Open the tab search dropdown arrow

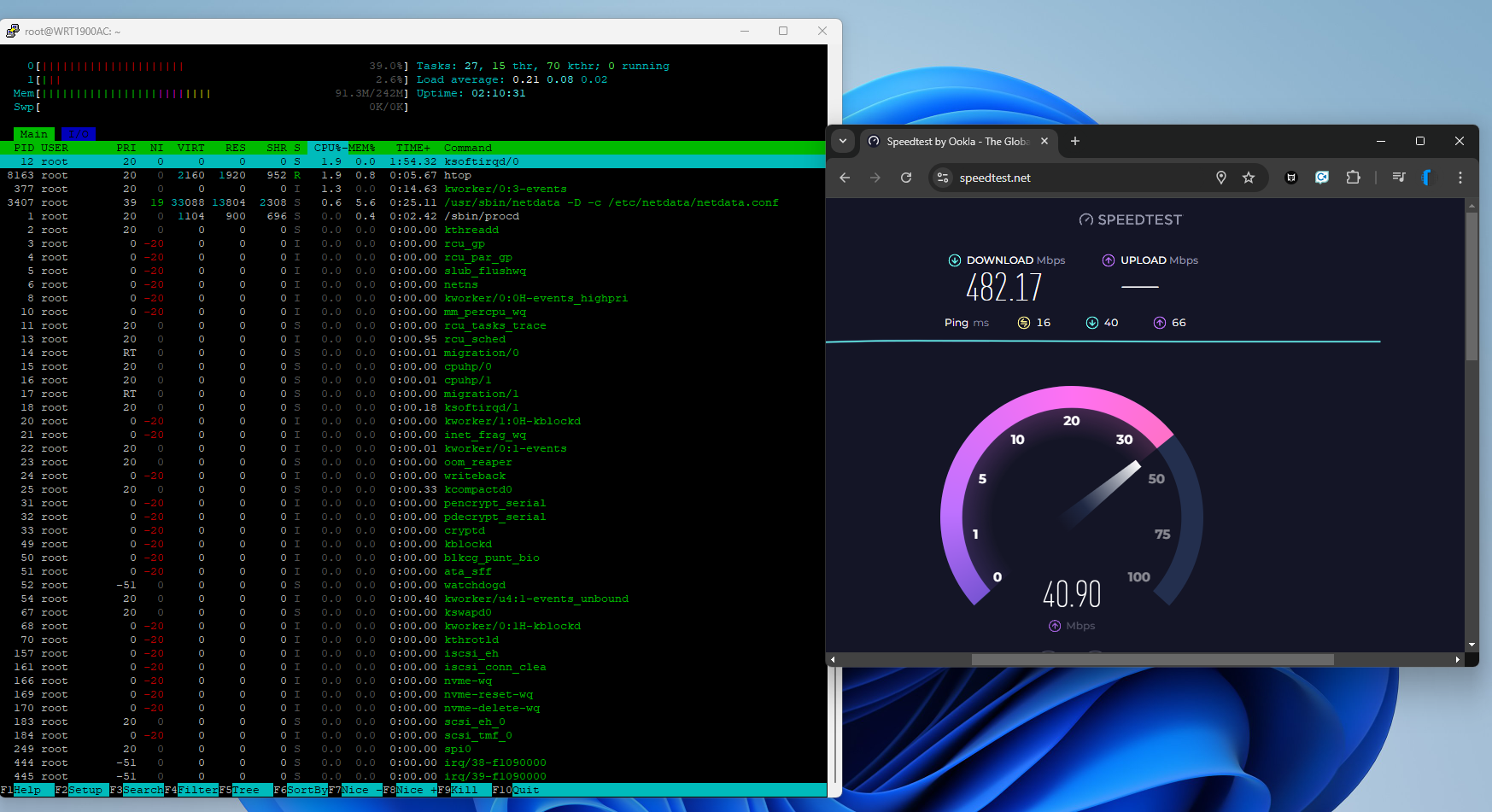[x=843, y=141]
